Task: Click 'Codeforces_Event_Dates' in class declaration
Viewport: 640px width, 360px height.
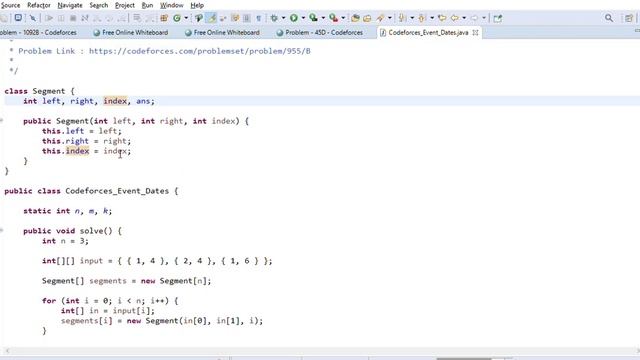Action: click(x=117, y=191)
